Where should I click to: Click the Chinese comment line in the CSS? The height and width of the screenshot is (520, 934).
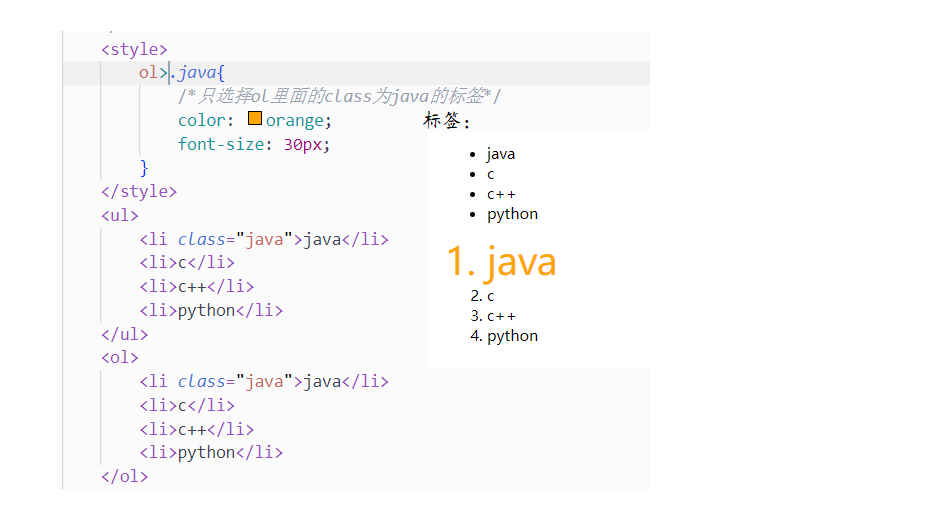tap(340, 96)
